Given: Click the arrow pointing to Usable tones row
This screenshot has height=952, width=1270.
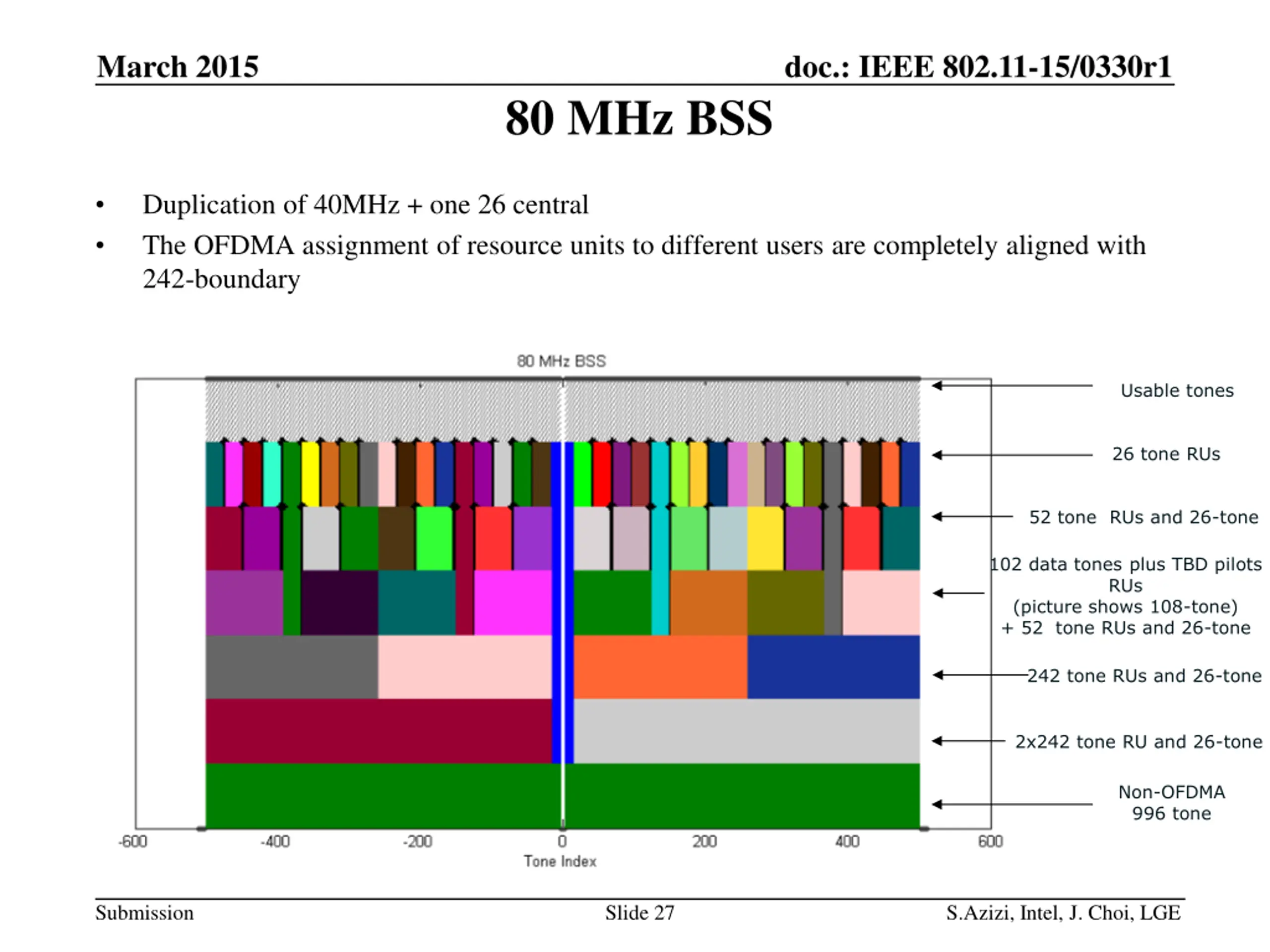Looking at the screenshot, I should (x=1011, y=386).
